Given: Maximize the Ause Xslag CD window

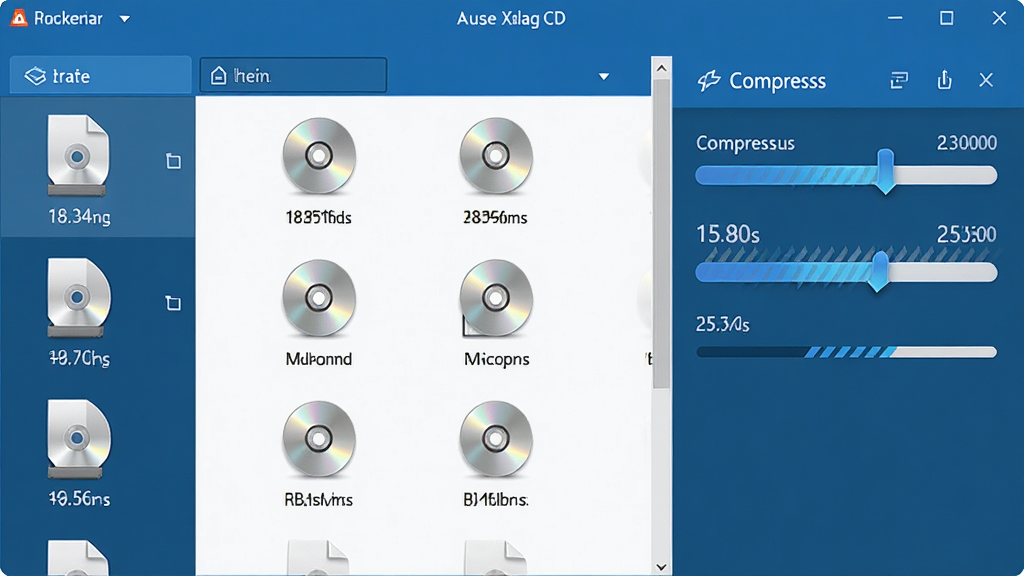Looking at the screenshot, I should pyautogui.click(x=947, y=18).
